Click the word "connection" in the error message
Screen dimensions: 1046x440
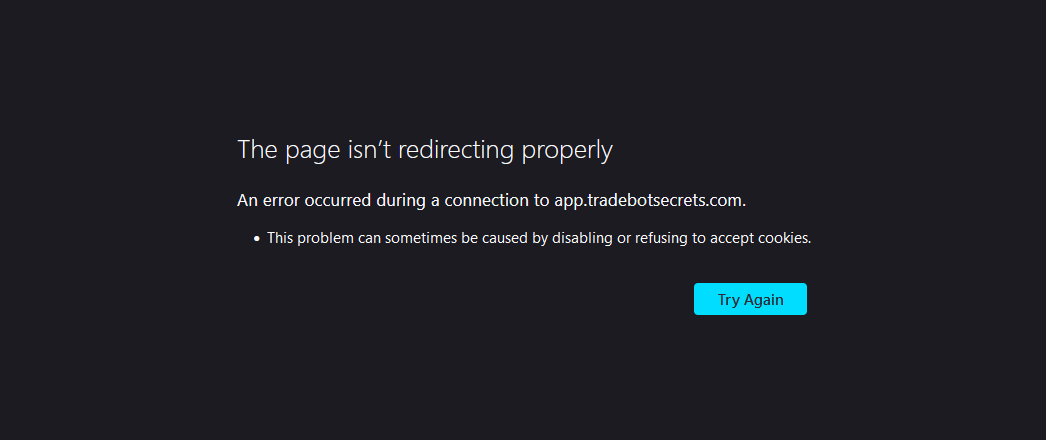point(486,201)
